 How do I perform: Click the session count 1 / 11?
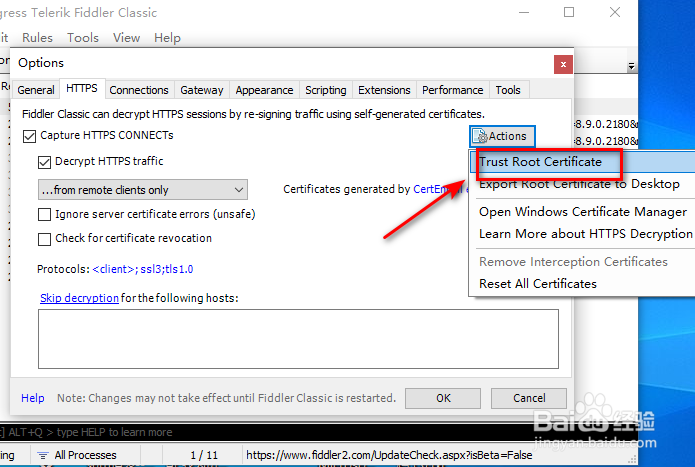pos(204,455)
